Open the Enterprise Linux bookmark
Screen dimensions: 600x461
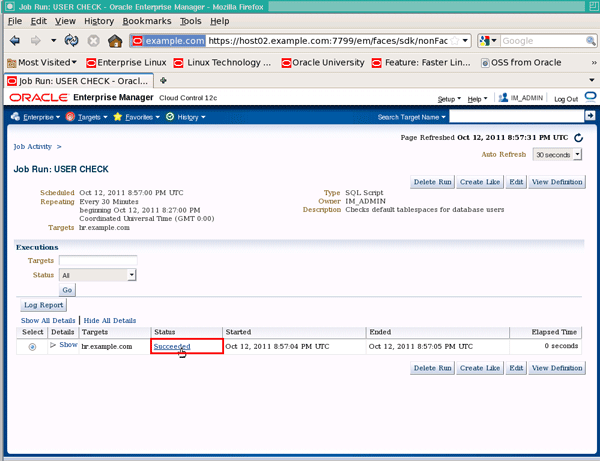(x=126, y=62)
